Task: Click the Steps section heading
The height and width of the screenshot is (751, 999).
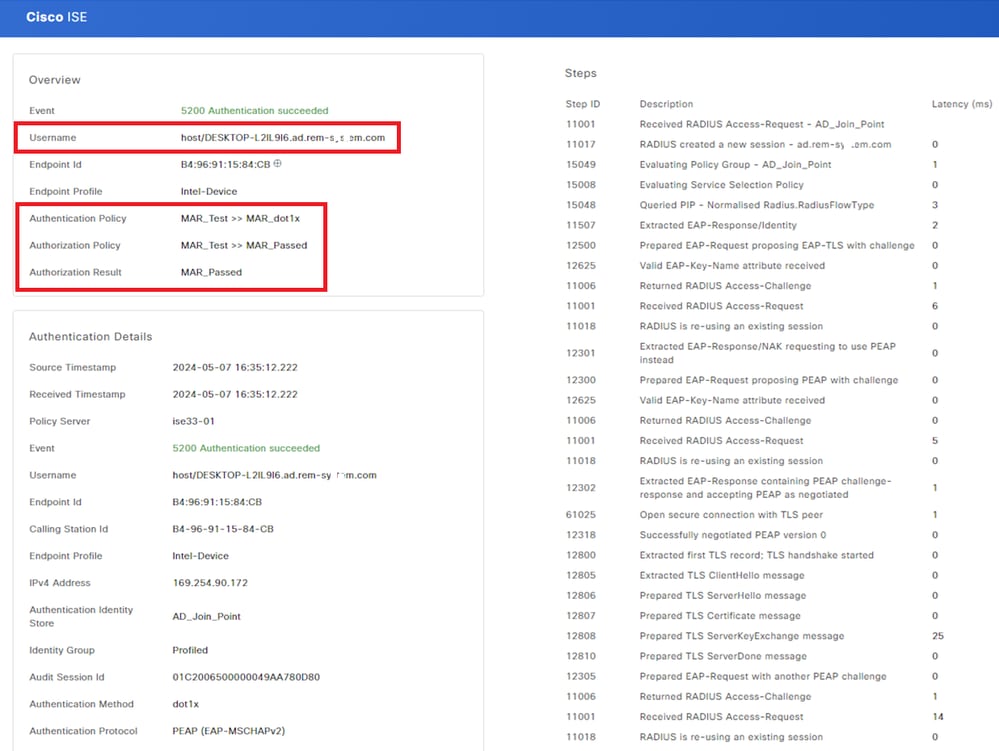Action: [580, 73]
